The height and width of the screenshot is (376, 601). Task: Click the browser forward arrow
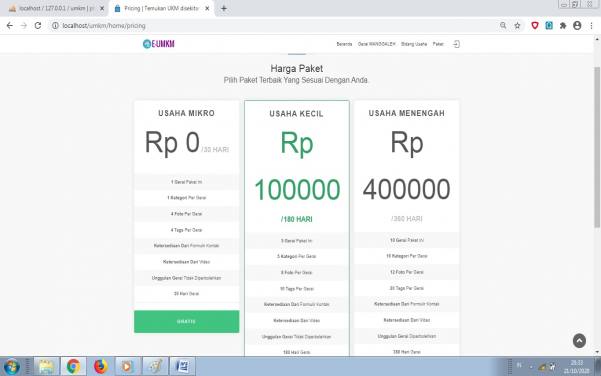[24, 26]
